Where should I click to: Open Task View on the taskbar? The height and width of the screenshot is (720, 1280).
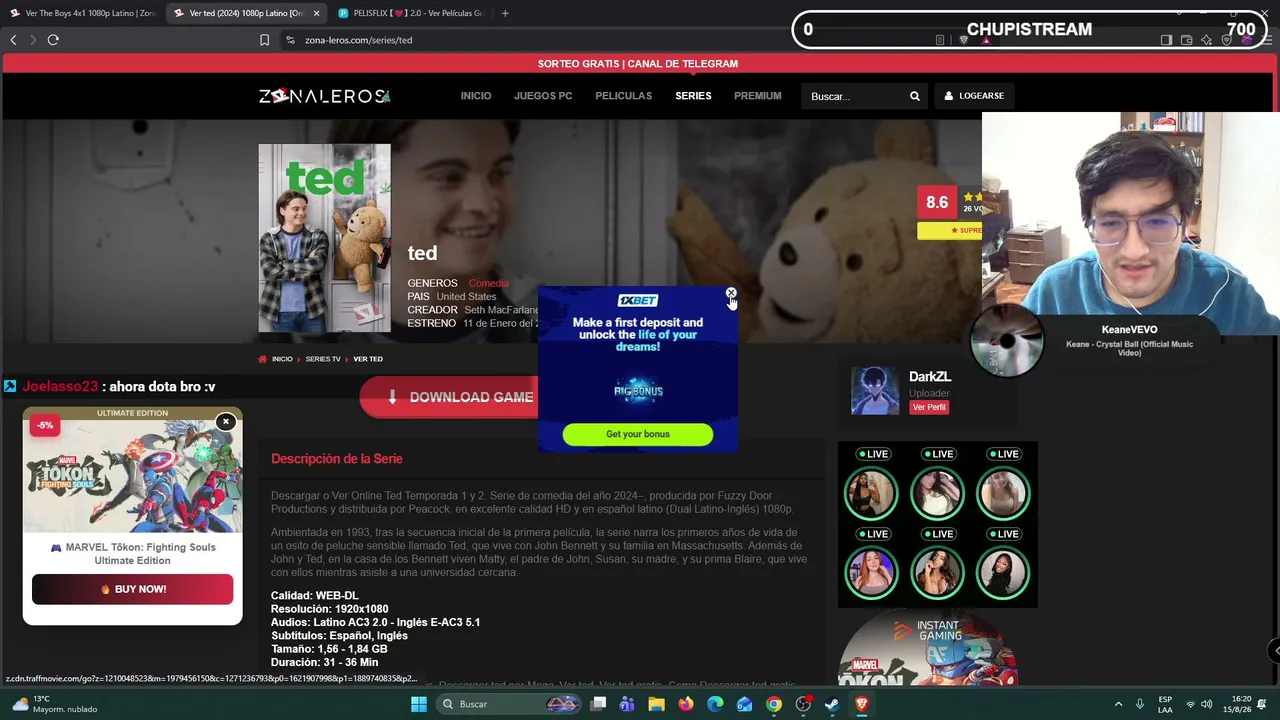[598, 704]
